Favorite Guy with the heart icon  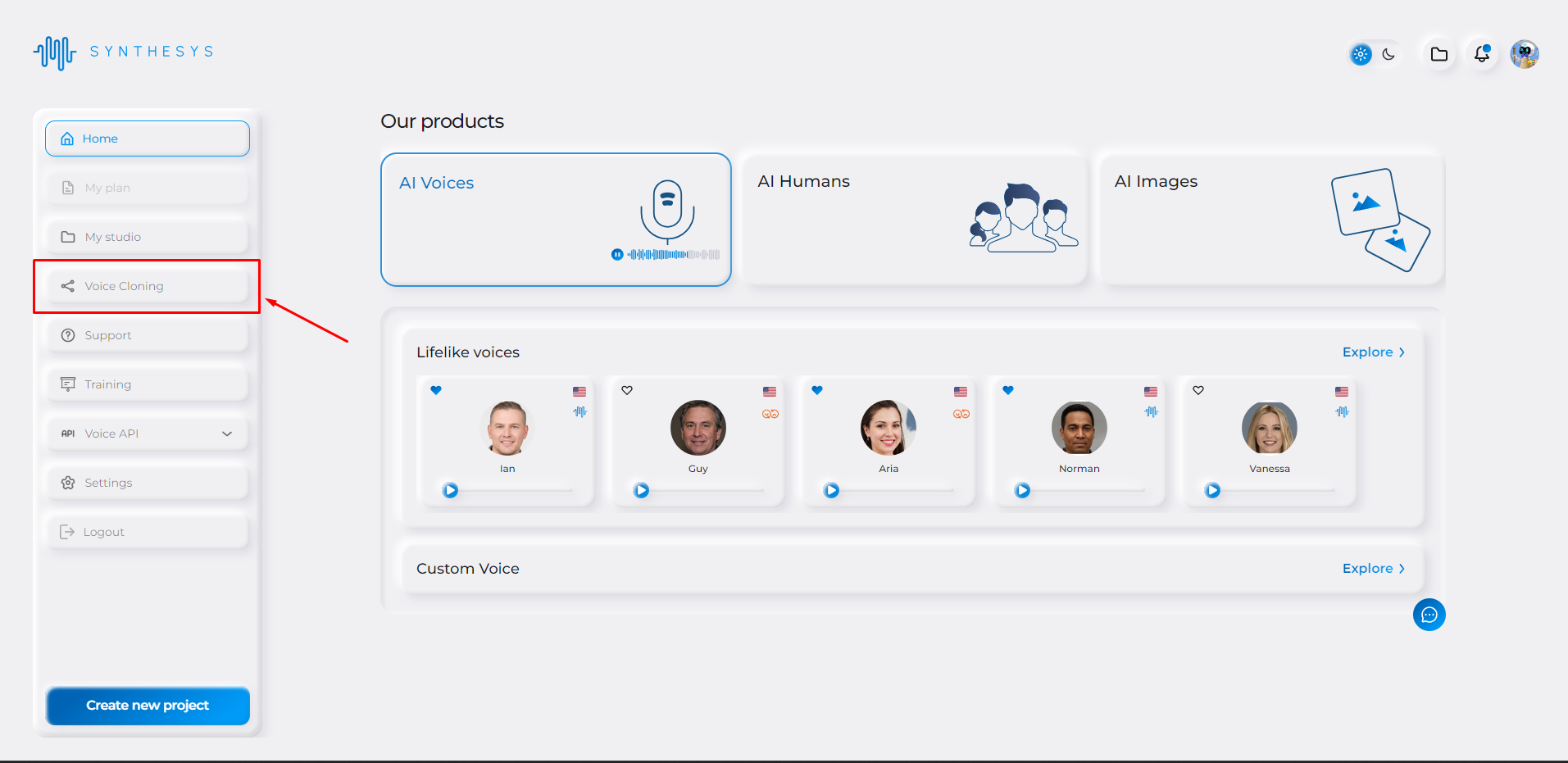point(627,390)
